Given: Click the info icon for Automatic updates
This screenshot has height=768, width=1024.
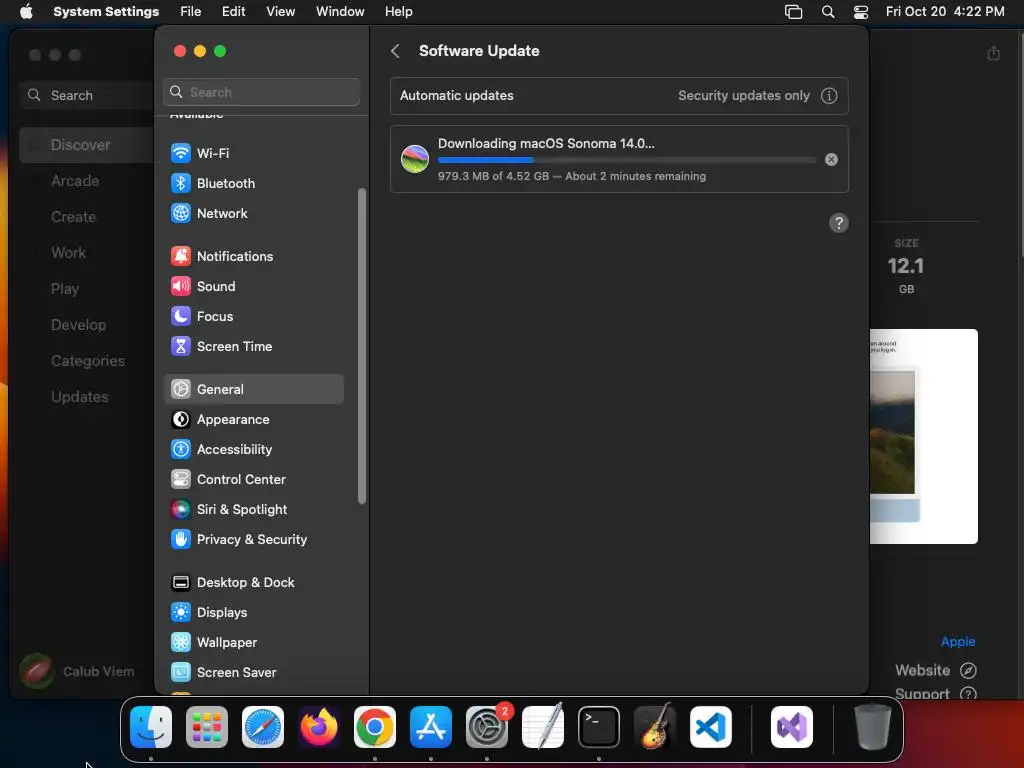Looking at the screenshot, I should 829,96.
